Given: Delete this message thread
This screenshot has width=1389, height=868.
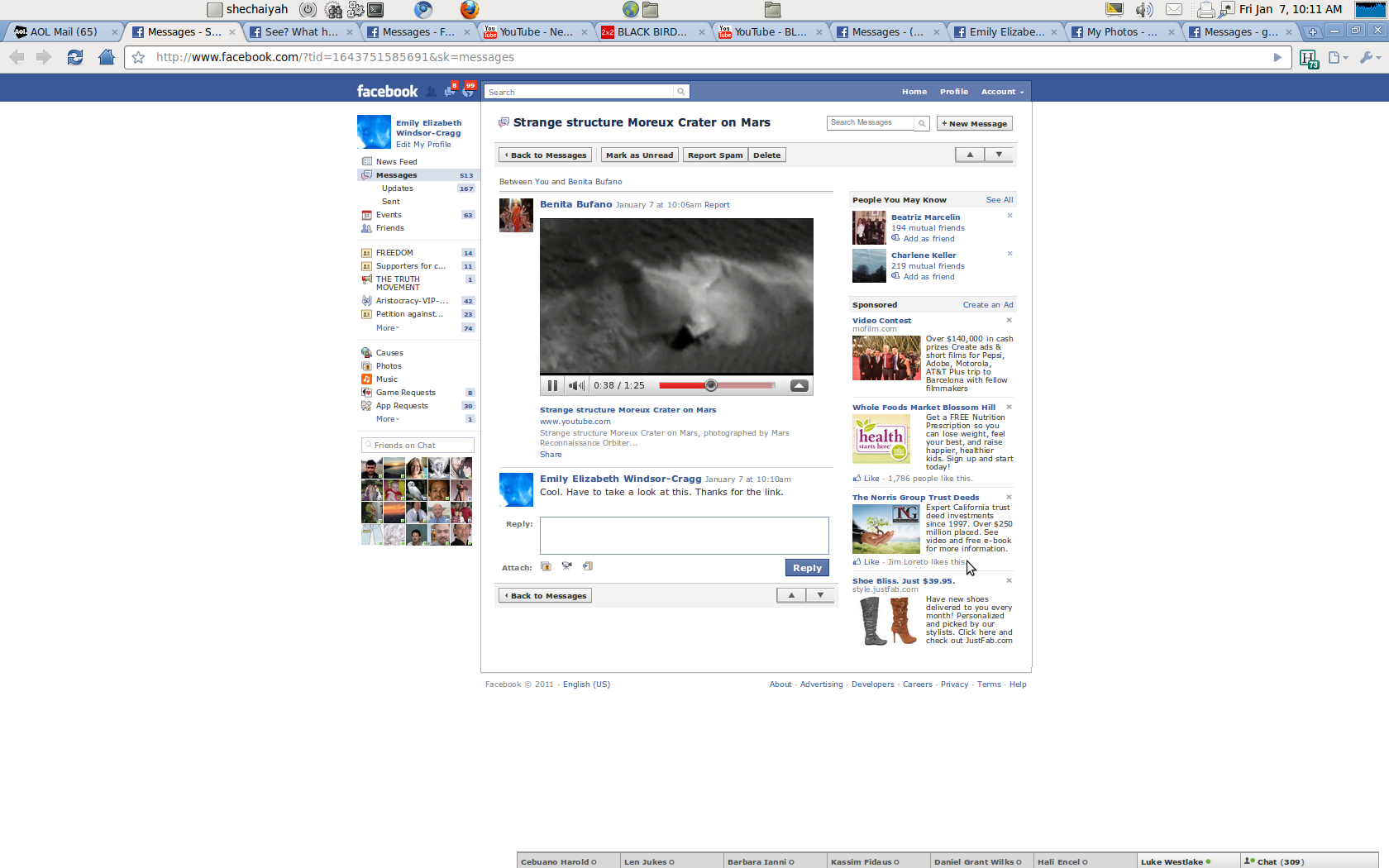Looking at the screenshot, I should [766, 155].
